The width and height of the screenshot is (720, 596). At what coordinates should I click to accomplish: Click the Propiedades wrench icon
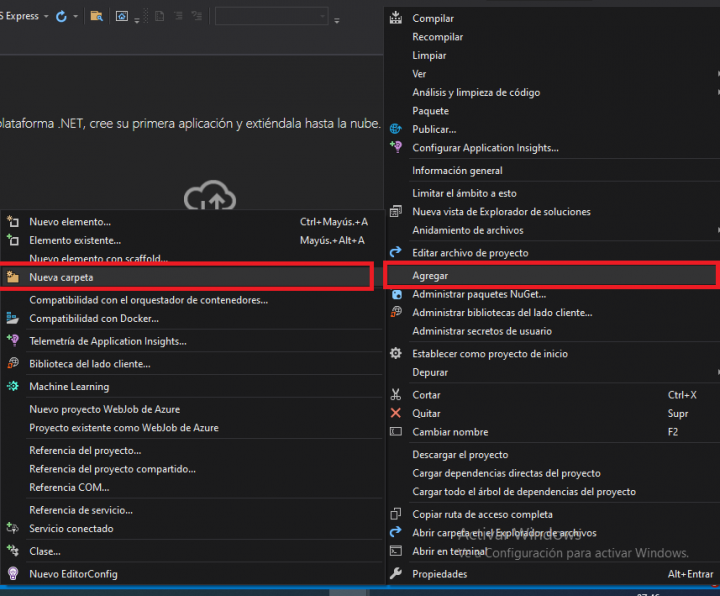tap(396, 574)
